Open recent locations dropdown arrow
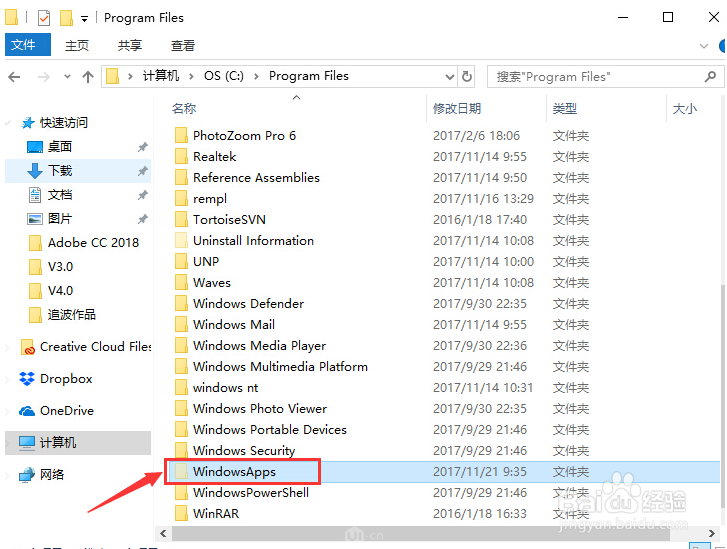Screen dimensions: 727x549 pyautogui.click(x=68, y=77)
